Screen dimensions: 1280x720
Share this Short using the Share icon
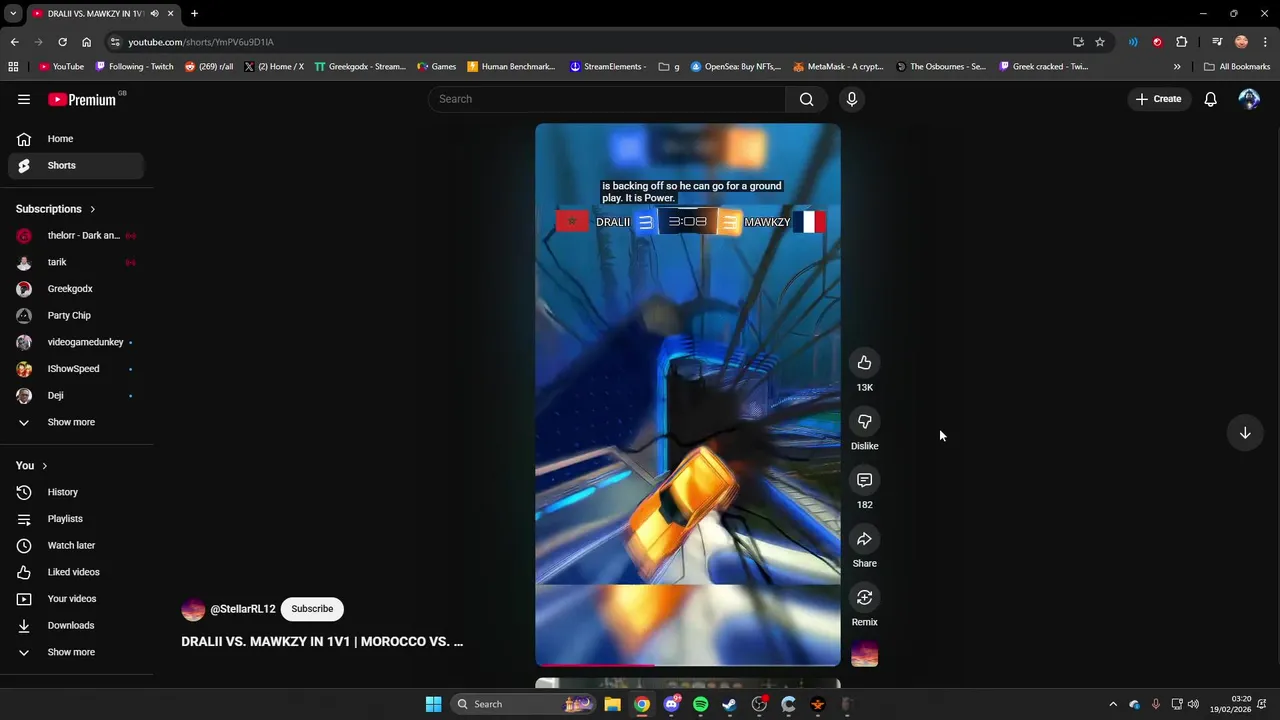864,539
